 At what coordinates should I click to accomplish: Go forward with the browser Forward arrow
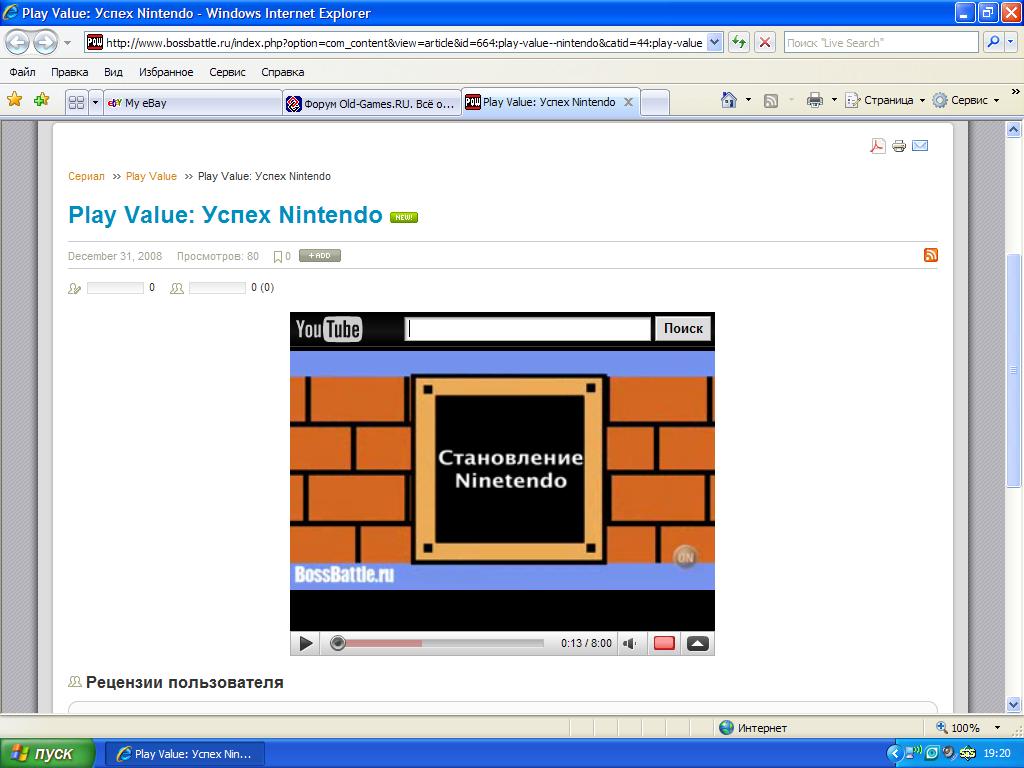(x=44, y=43)
